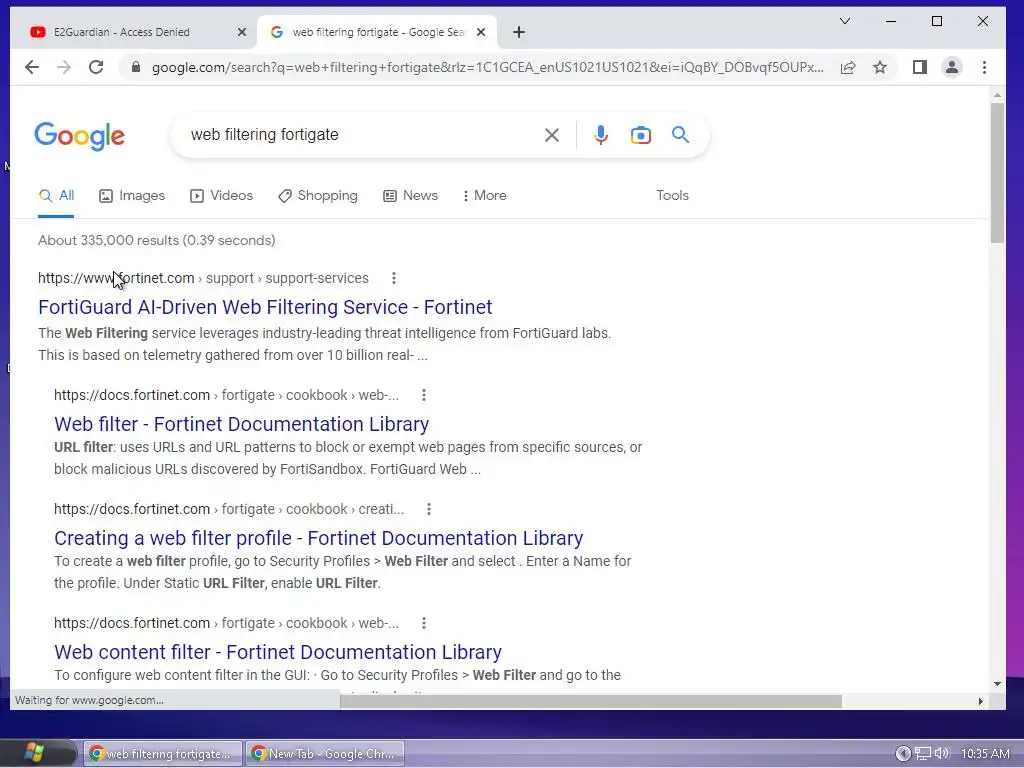This screenshot has height=768, width=1024.
Task: Go back with the browser back arrow
Action: [32, 67]
